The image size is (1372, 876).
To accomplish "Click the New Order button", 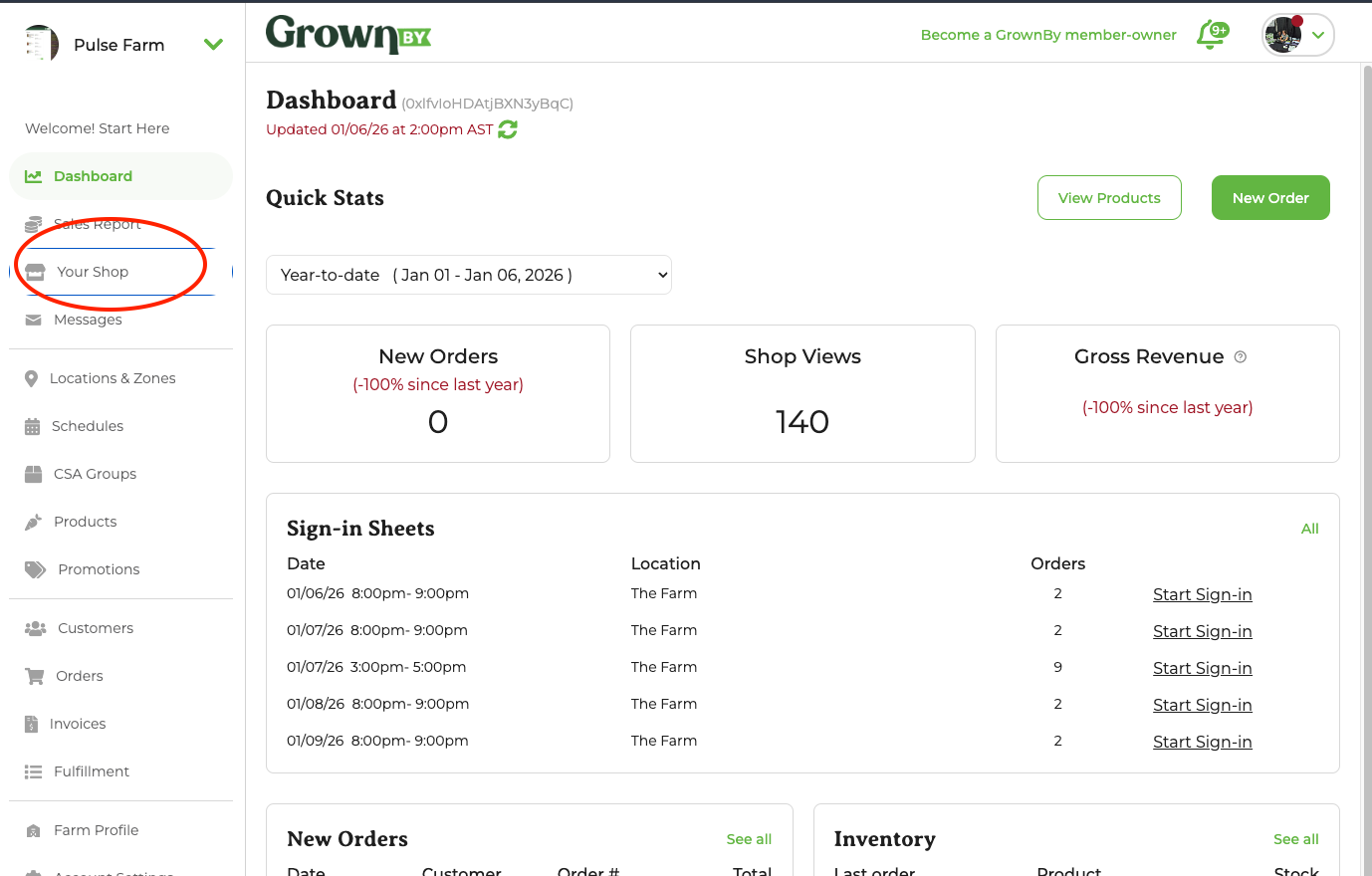I will pos(1269,198).
